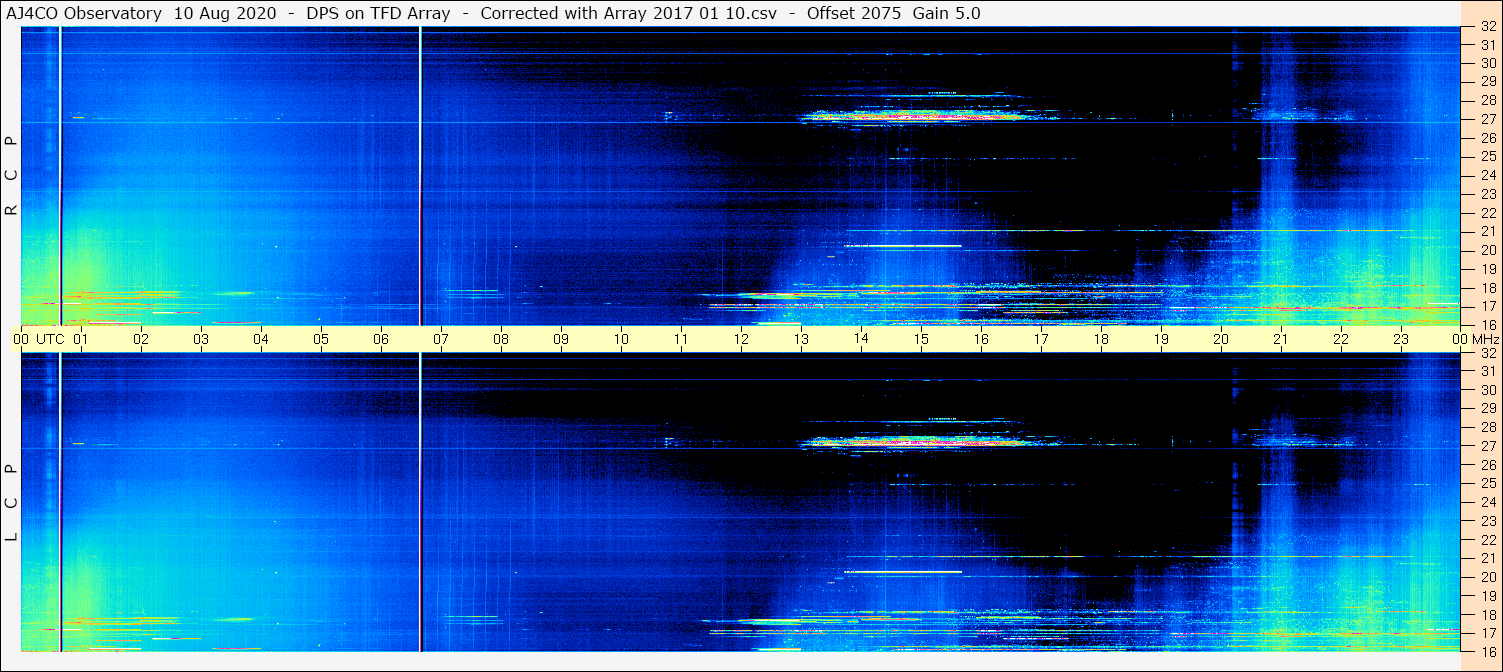Viewport: 1503px width, 672px height.
Task: Click the RCP label beside upper spectrogram
Action: (x=12, y=176)
